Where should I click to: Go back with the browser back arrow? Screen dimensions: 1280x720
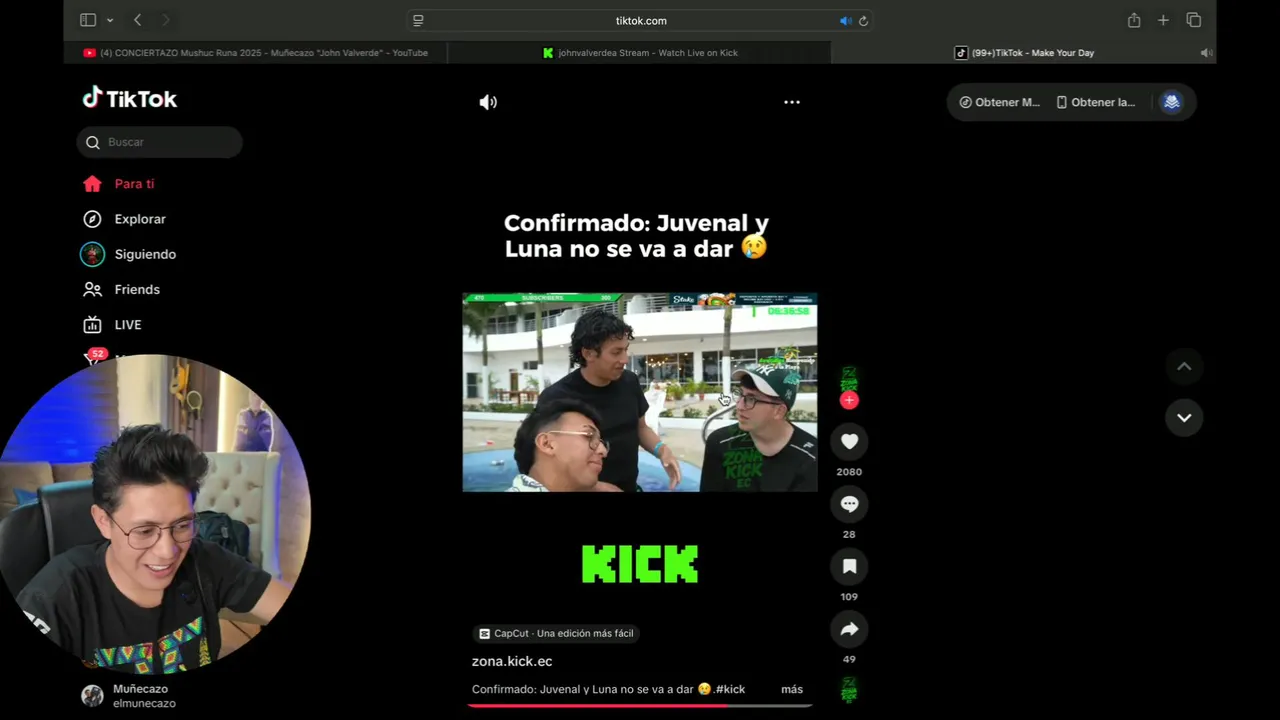pyautogui.click(x=137, y=20)
